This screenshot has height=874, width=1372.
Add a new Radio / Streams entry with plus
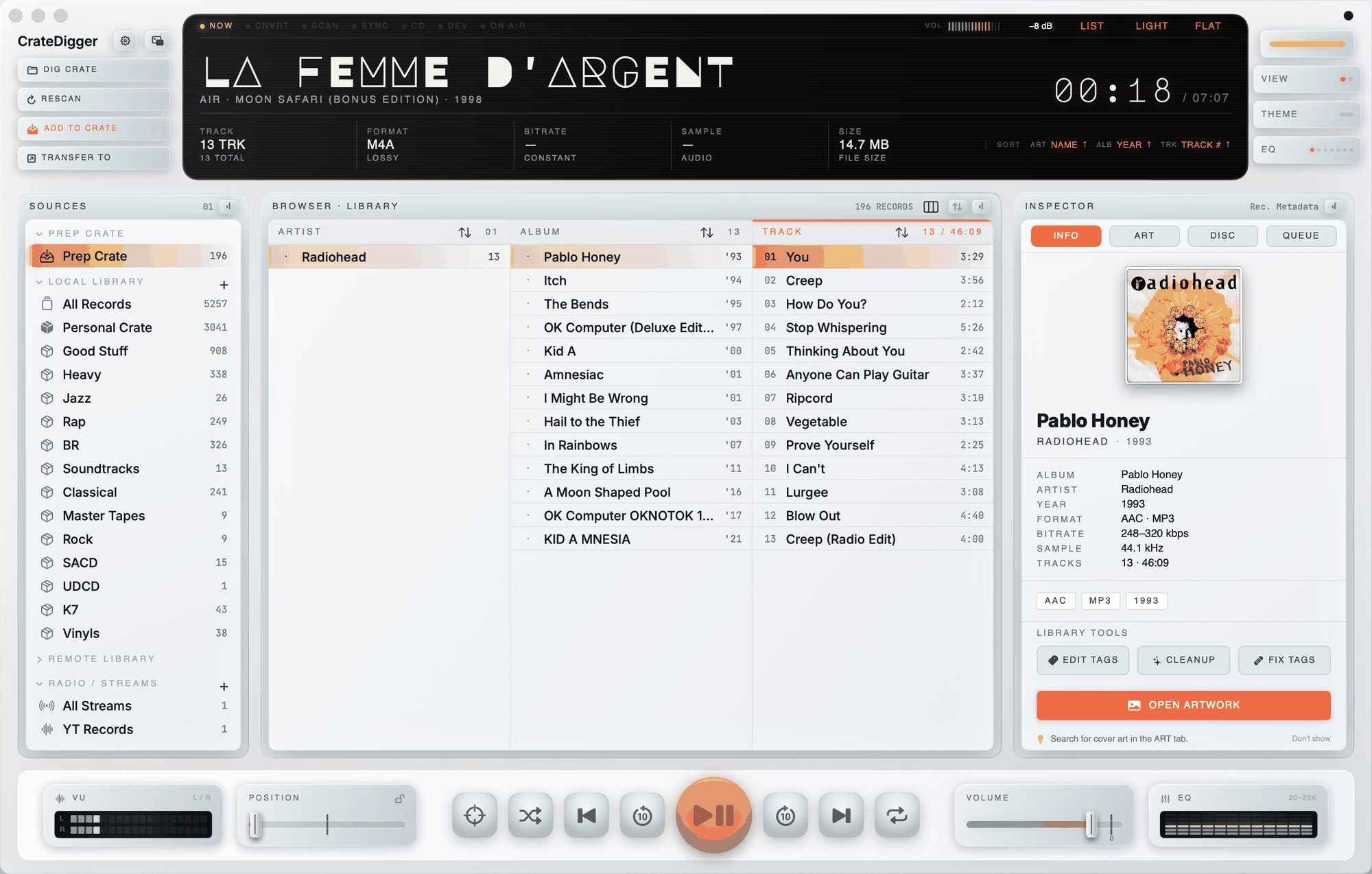tap(224, 687)
